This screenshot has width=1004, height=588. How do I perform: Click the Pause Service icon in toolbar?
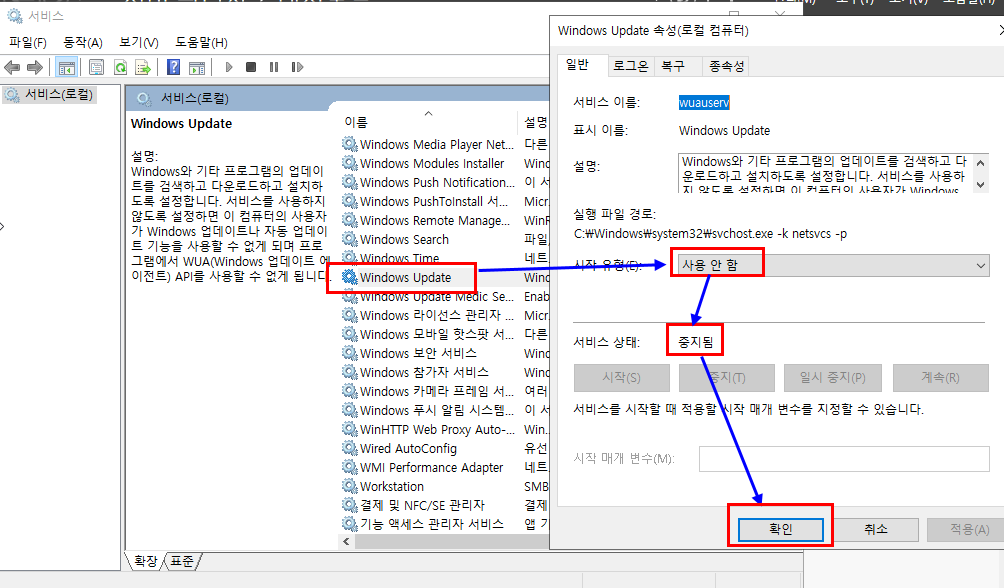(x=274, y=67)
